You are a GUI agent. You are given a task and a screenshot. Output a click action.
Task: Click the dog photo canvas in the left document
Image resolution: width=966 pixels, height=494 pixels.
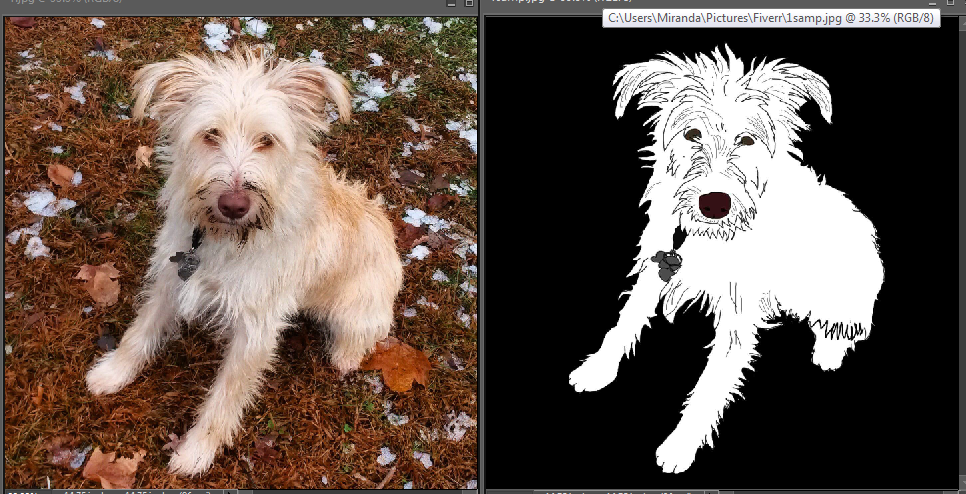[x=241, y=253]
